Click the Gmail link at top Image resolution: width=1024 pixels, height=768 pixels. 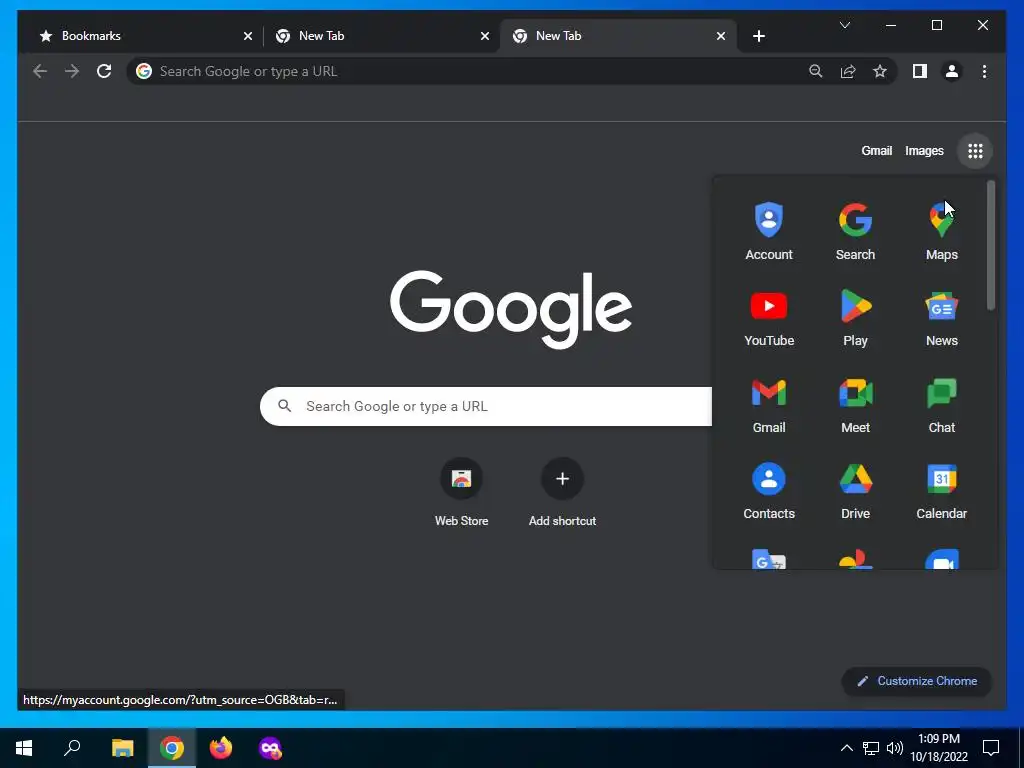876,151
